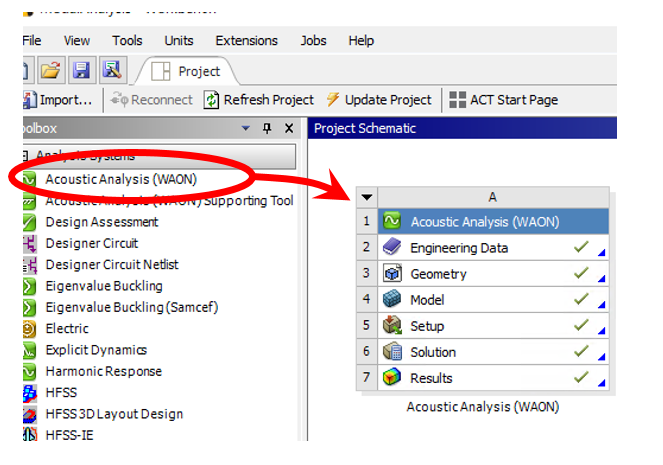Click the Setup cell icon
The width and height of the screenshot is (663, 465).
392,326
